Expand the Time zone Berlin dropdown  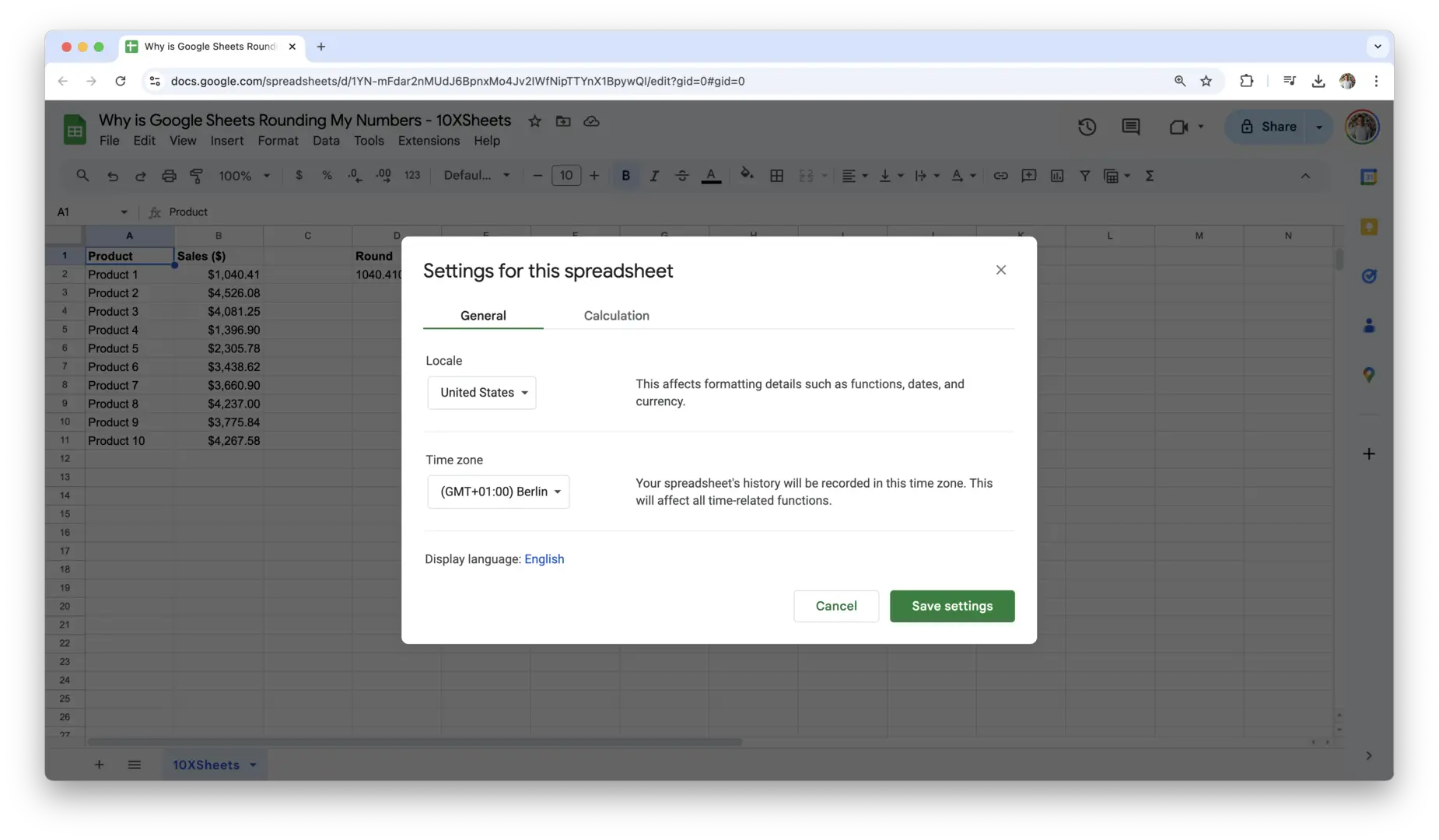[499, 492]
